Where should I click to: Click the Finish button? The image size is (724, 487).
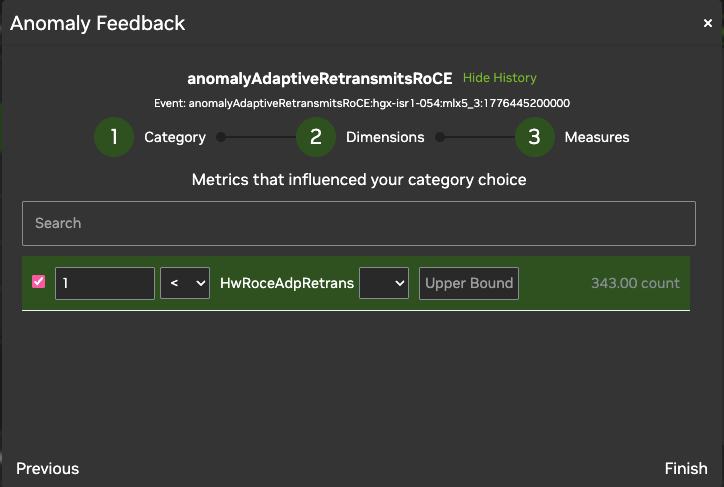(x=686, y=469)
